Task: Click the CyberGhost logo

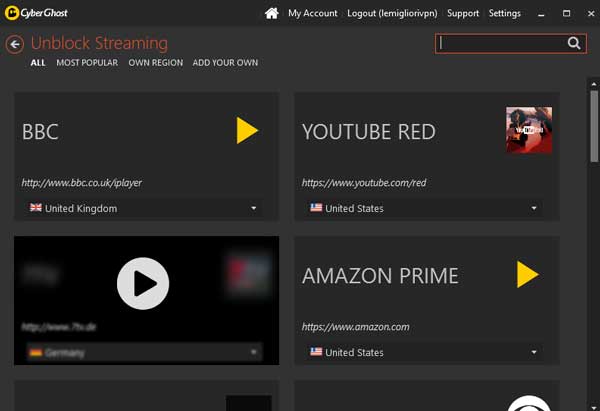Action: coord(36,13)
